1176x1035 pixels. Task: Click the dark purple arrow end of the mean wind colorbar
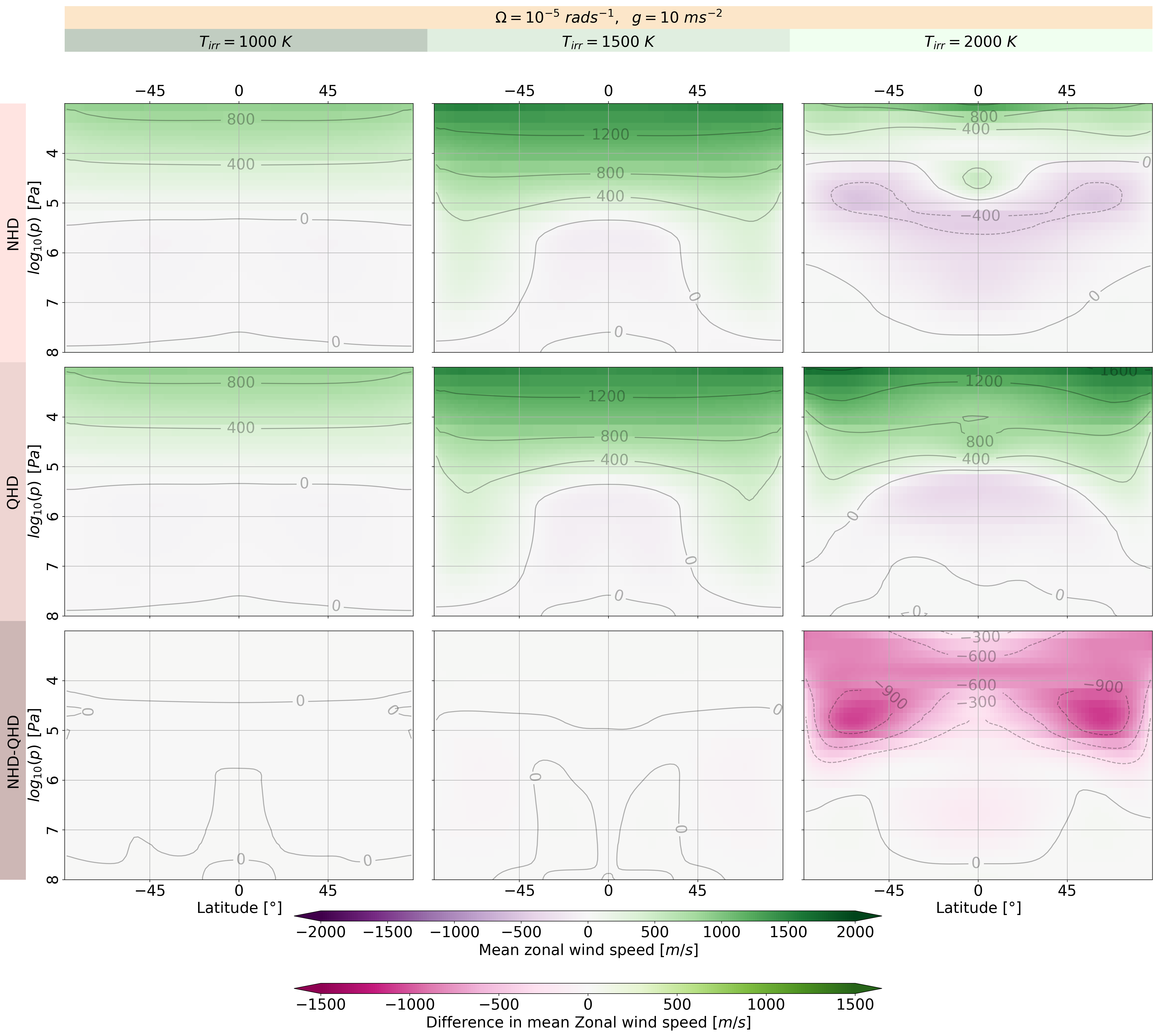[307, 916]
